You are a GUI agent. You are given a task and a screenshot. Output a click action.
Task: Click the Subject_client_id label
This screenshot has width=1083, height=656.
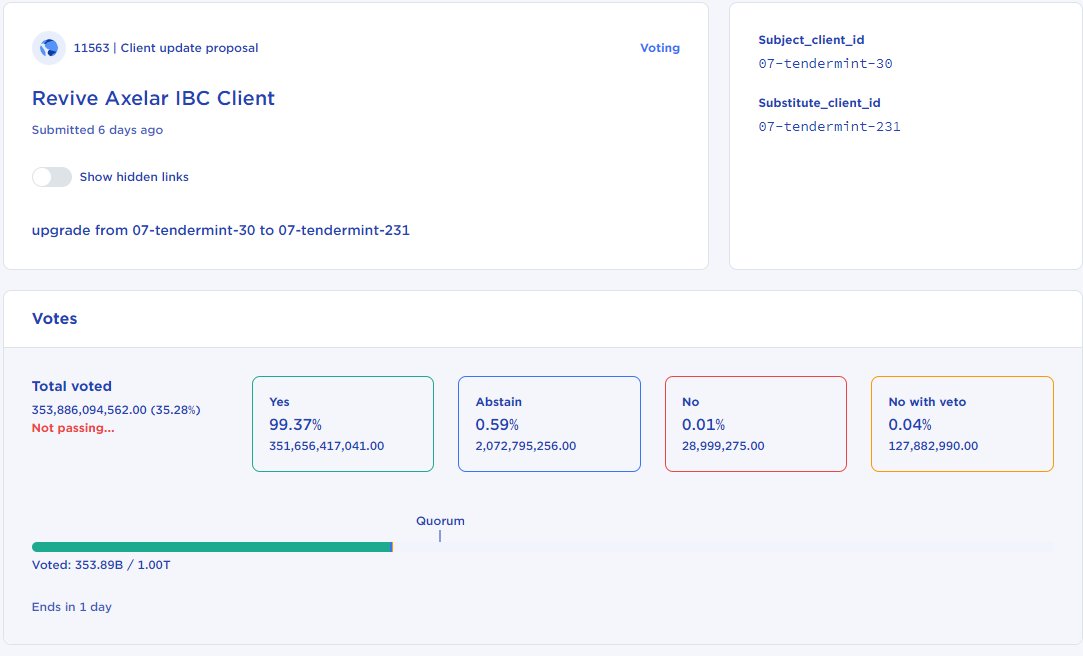tap(812, 40)
